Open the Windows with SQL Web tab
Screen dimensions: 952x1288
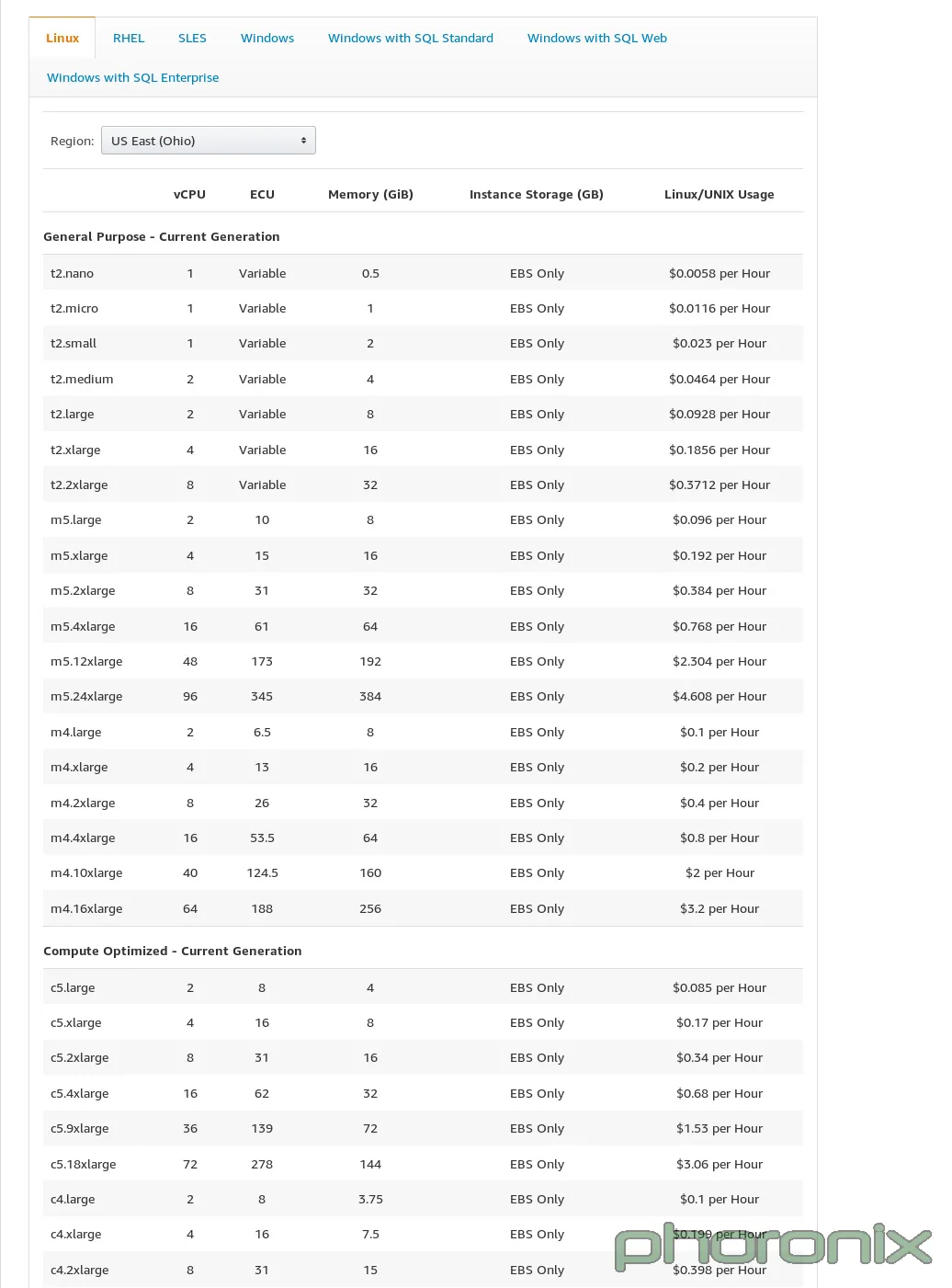pos(595,38)
